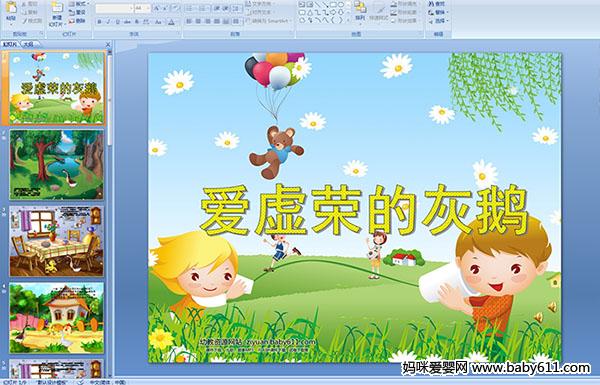This screenshot has width=600, height=385.
Task: Click the increase font size icon
Action: 157,8
